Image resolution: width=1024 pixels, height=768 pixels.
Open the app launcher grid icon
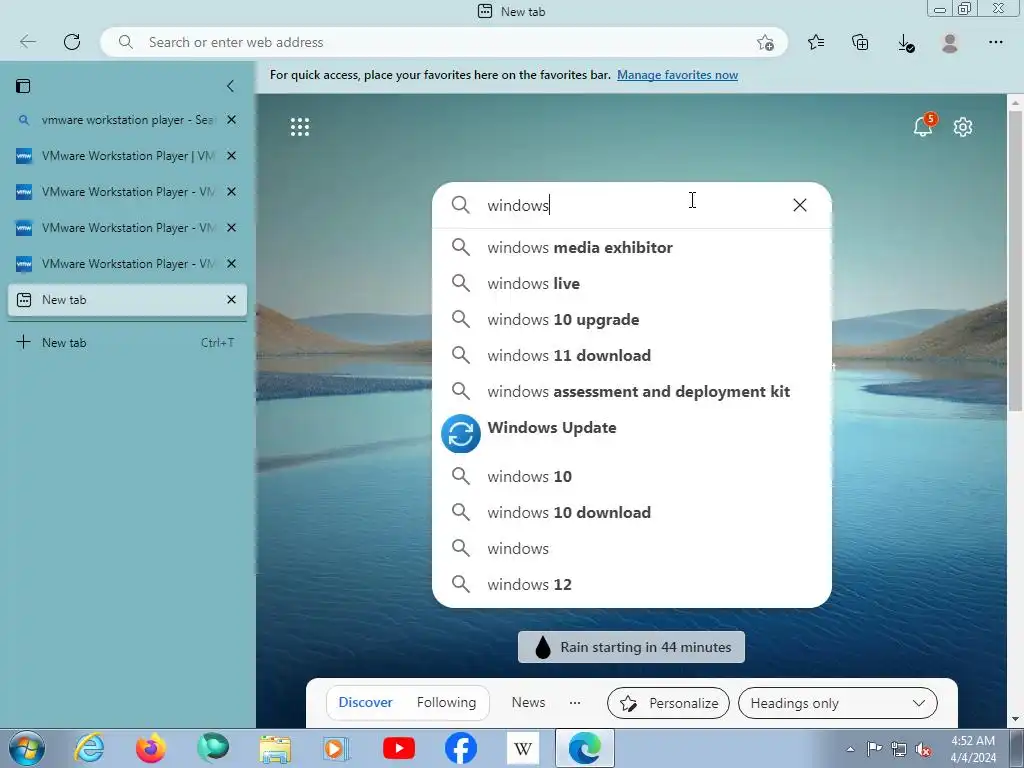[x=300, y=127]
